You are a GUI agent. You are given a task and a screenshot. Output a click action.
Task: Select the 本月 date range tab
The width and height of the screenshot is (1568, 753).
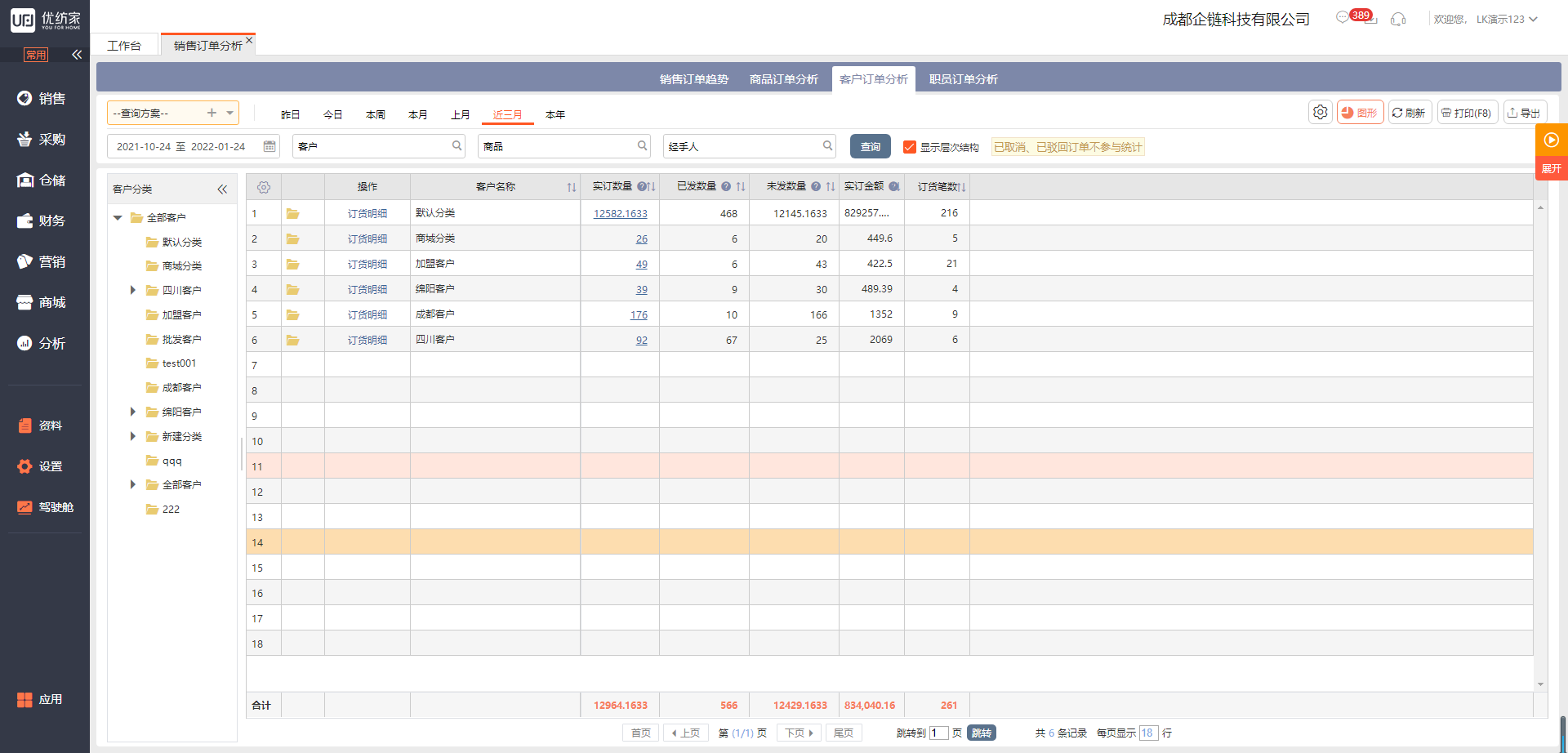417,114
